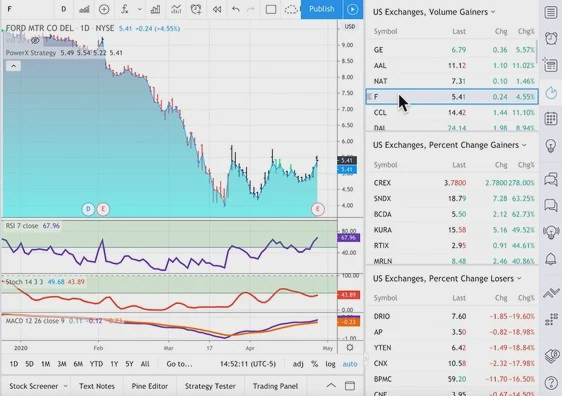Open the Trading Panel tab
The image size is (562, 396).
tap(275, 386)
